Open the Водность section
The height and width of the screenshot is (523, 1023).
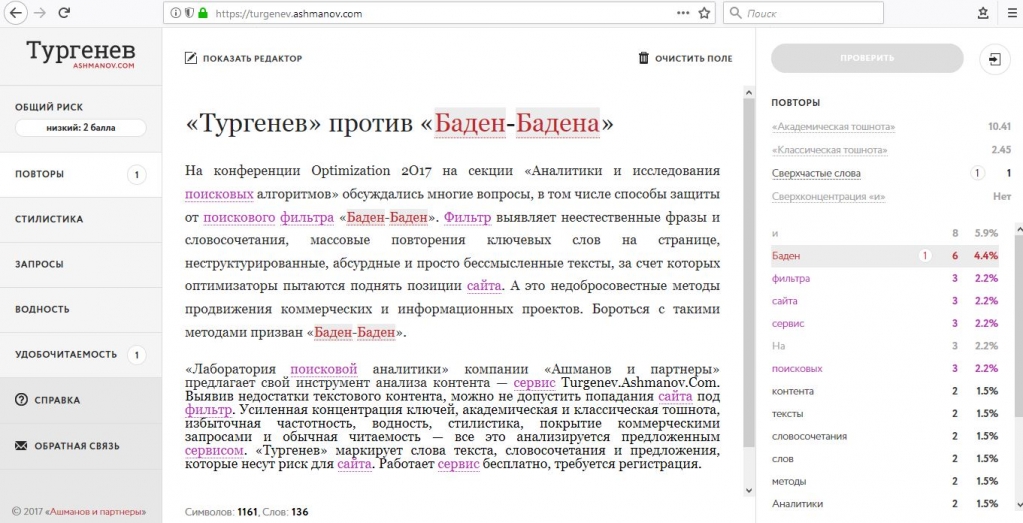(x=81, y=309)
